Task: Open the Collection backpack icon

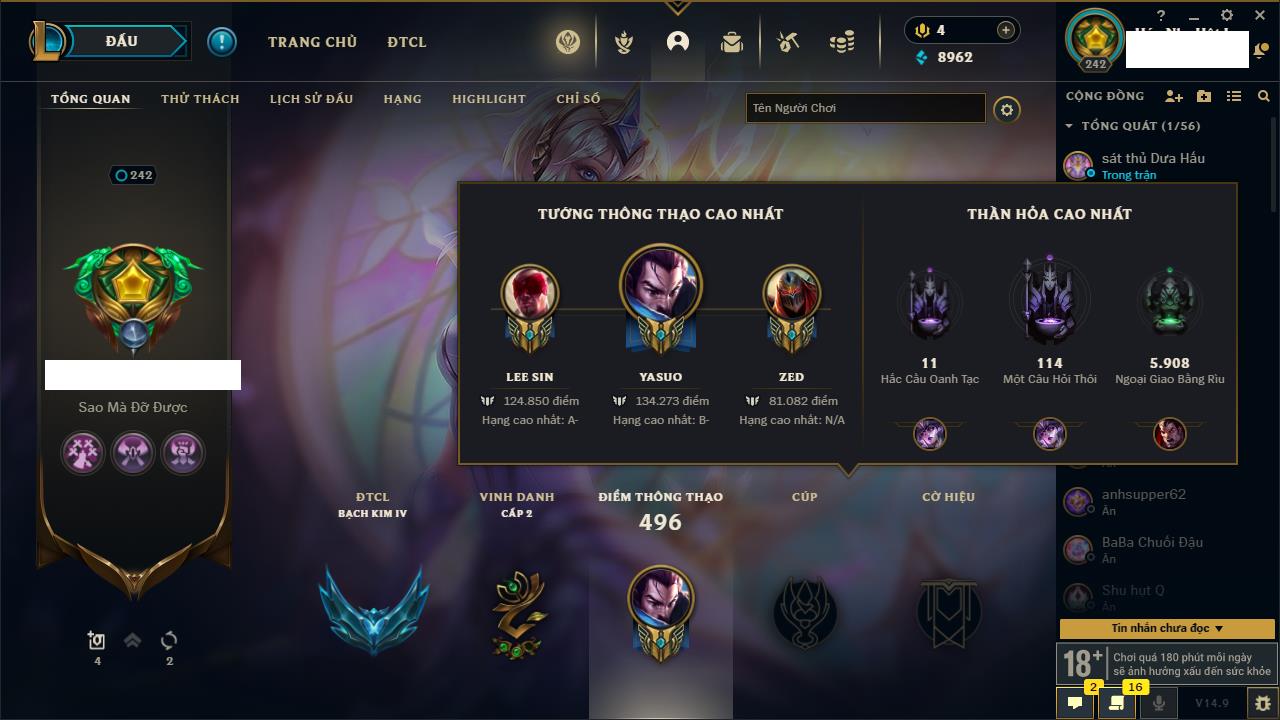Action: click(732, 42)
